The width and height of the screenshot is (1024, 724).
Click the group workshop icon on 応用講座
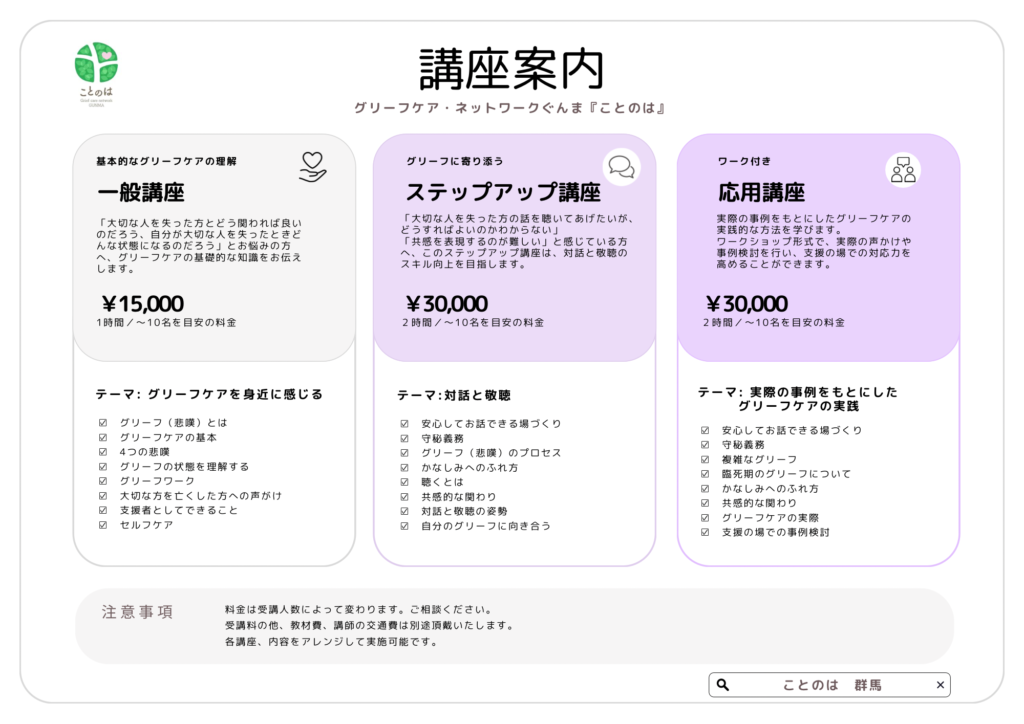[903, 169]
